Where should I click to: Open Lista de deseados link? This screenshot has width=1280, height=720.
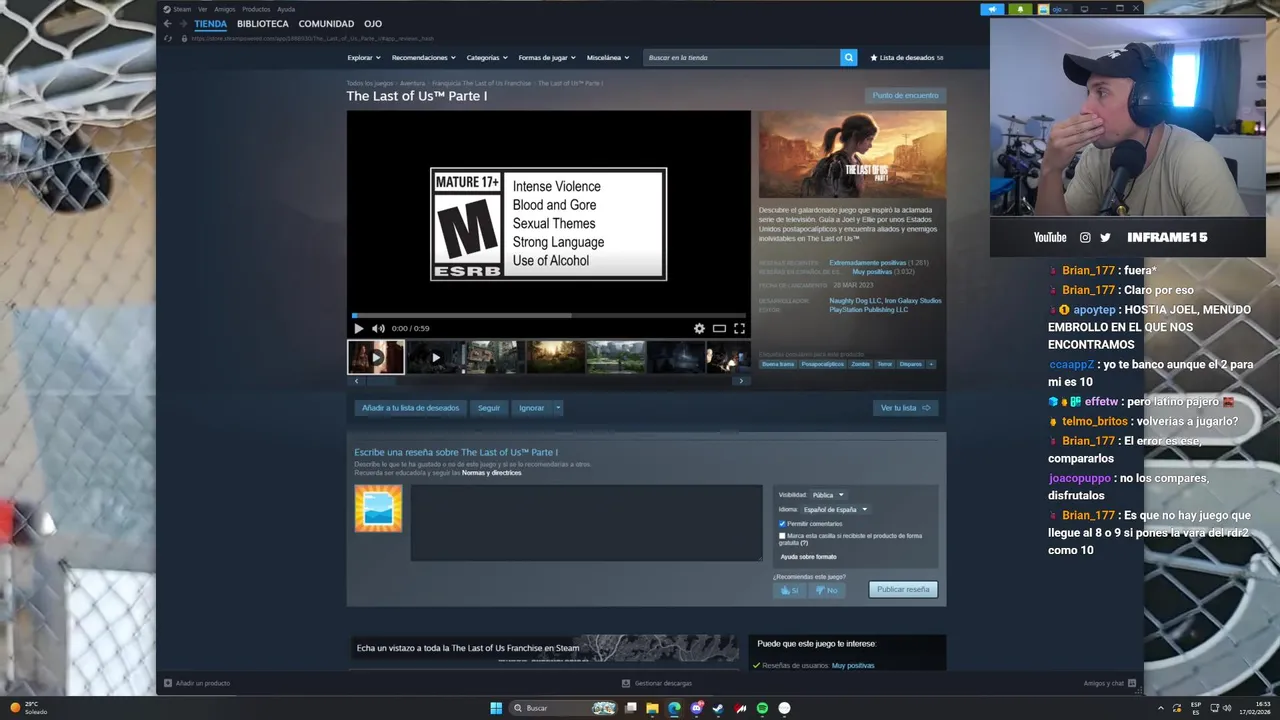pos(907,58)
